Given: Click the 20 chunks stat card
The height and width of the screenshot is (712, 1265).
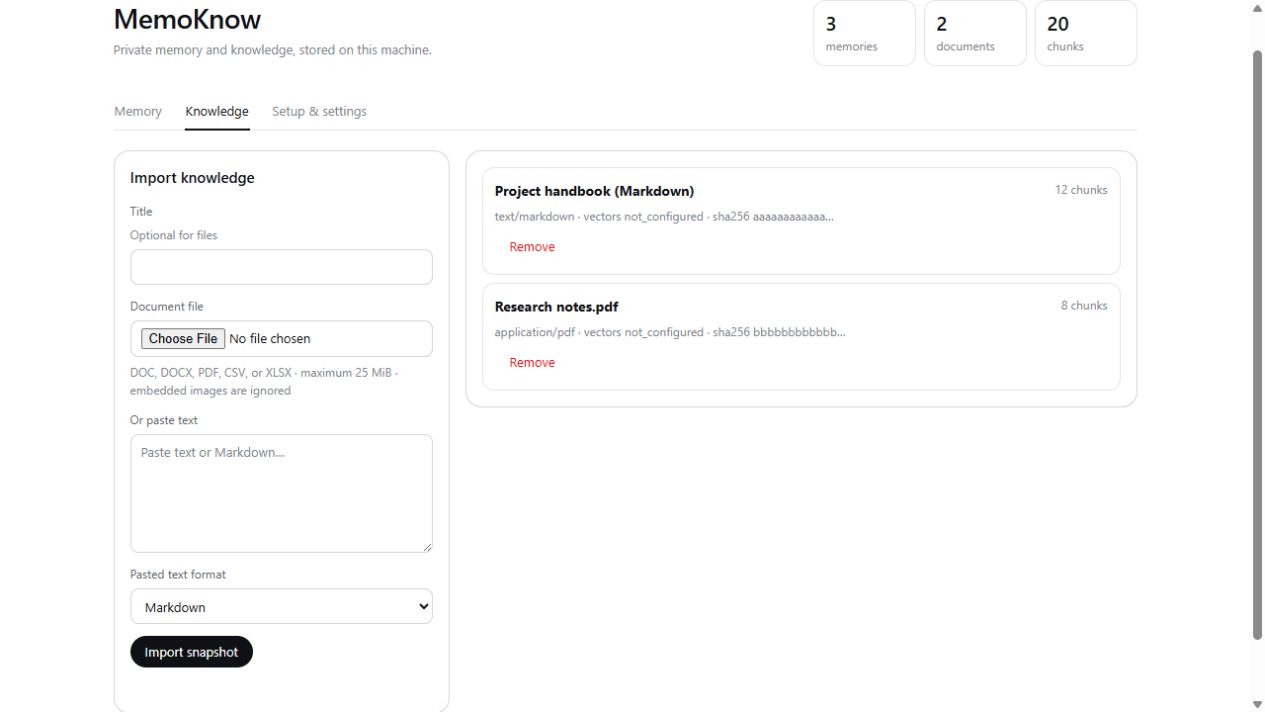Looking at the screenshot, I should [x=1085, y=33].
